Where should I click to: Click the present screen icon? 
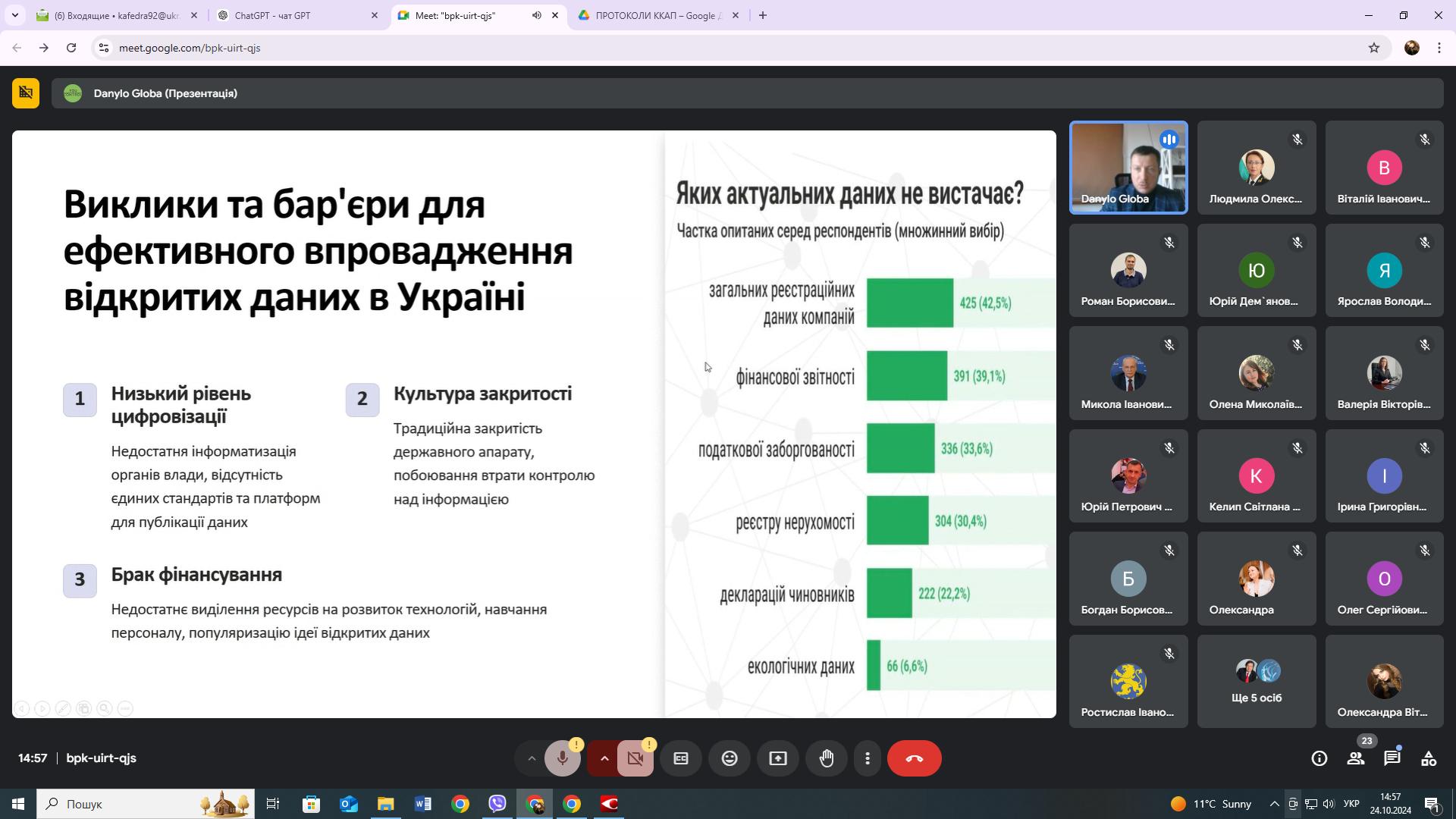pos(778,758)
